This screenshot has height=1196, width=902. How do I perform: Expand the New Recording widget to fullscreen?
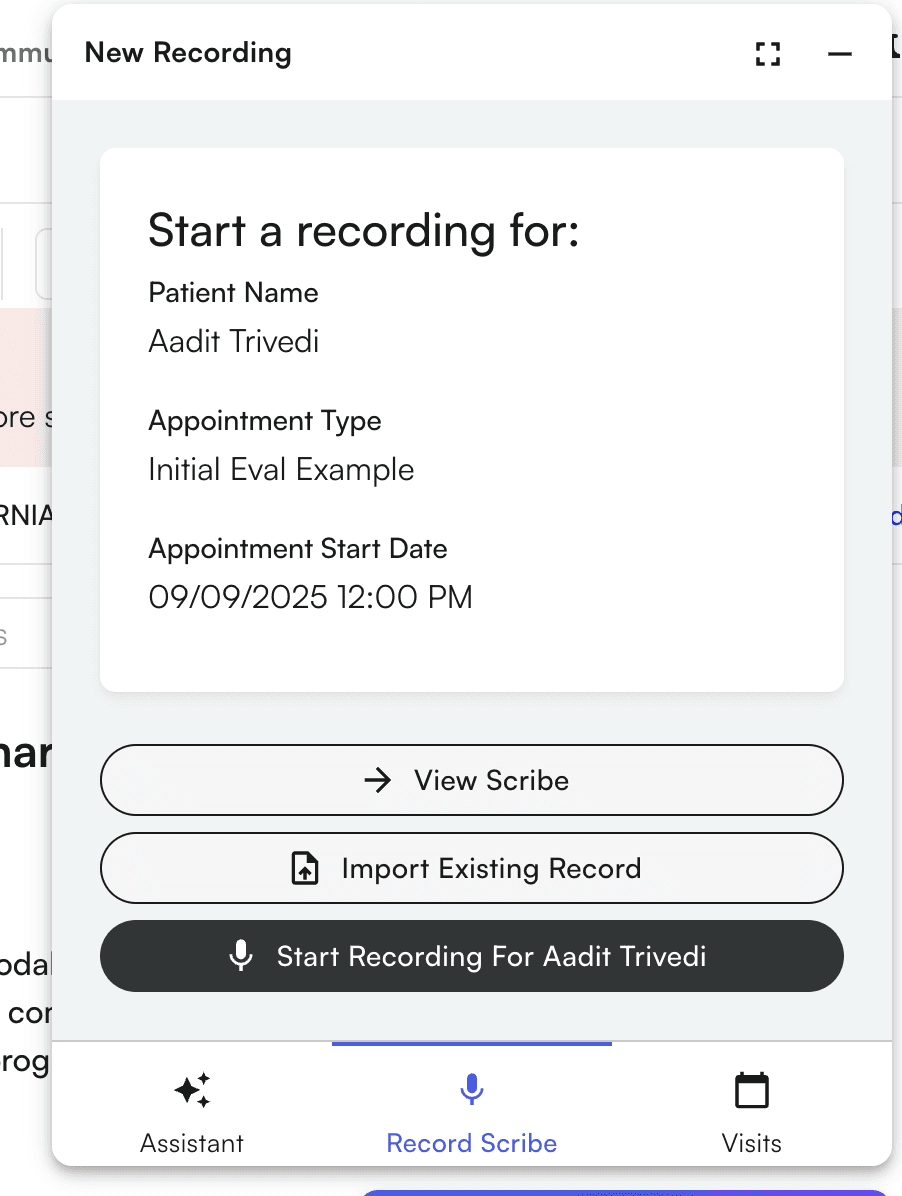tap(767, 54)
